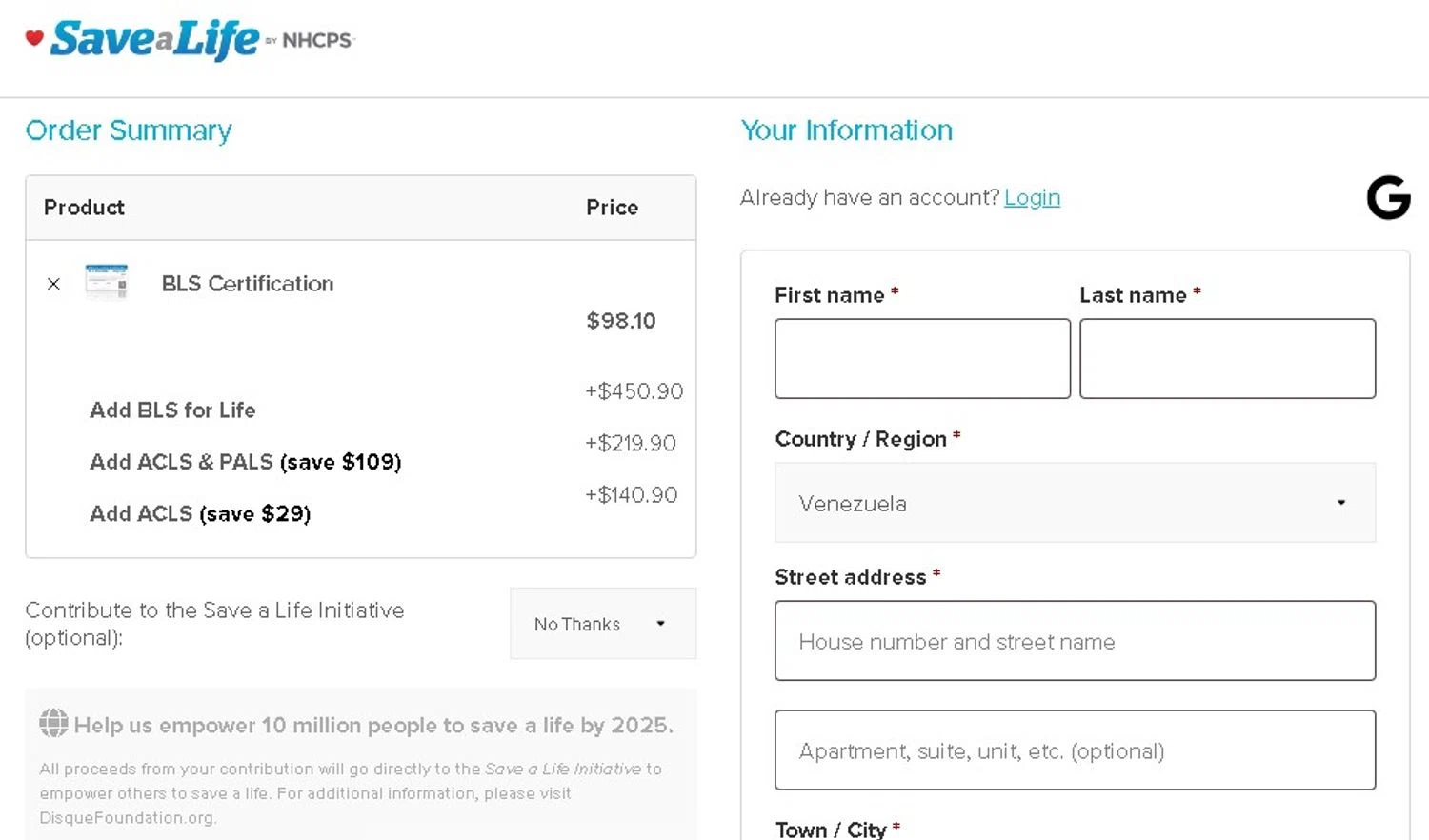Click the Contribute to the Save a Life Initiative label

click(x=214, y=624)
